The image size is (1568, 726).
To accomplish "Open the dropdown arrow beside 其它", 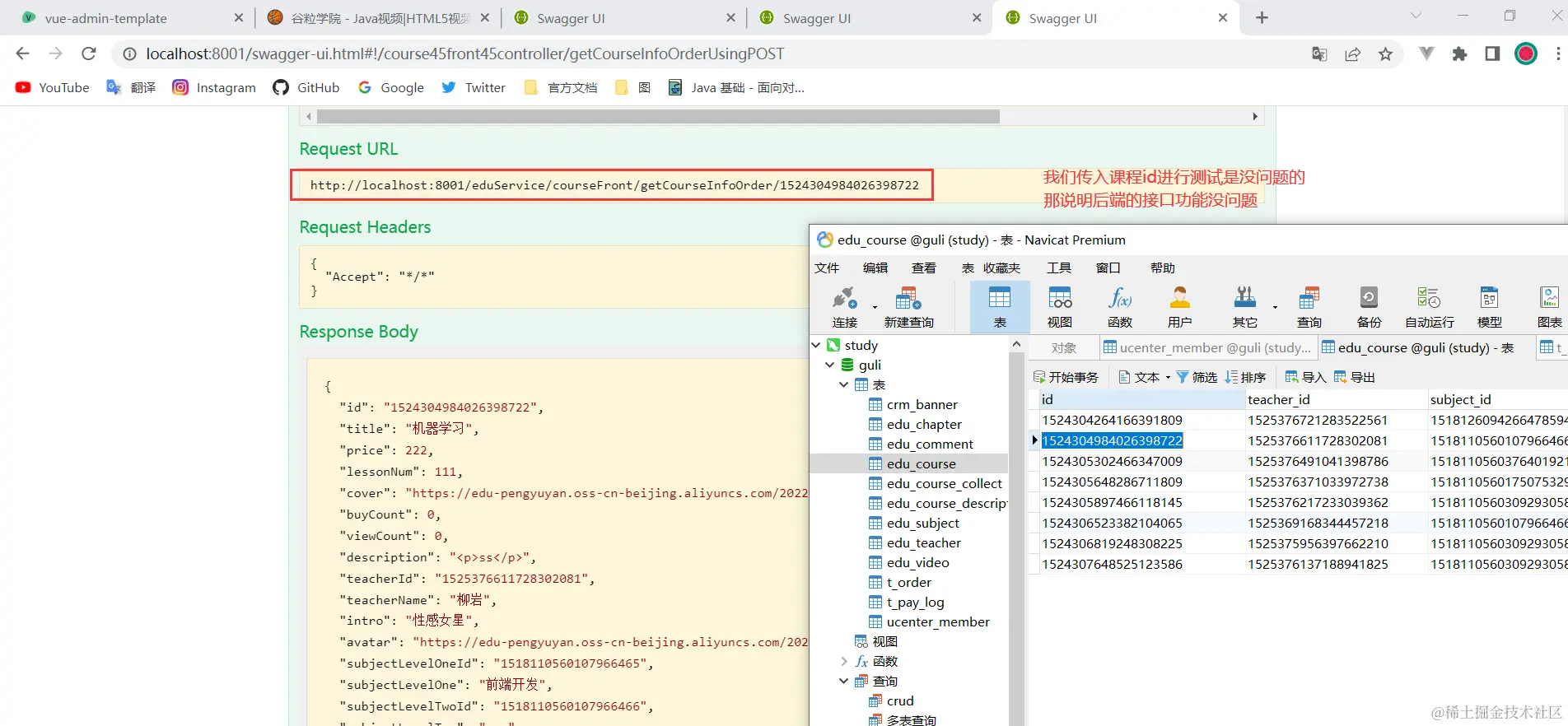I will tap(1275, 307).
